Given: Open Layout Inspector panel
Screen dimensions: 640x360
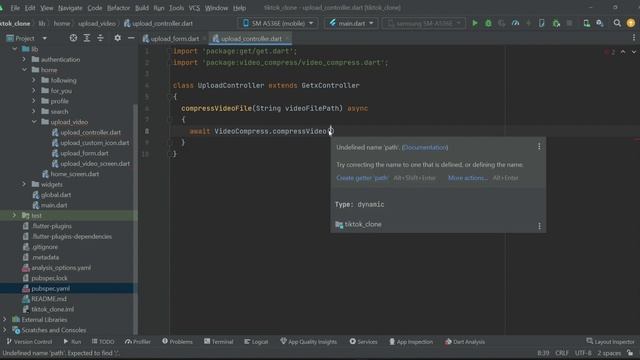Looking at the screenshot, I should [x=611, y=342].
